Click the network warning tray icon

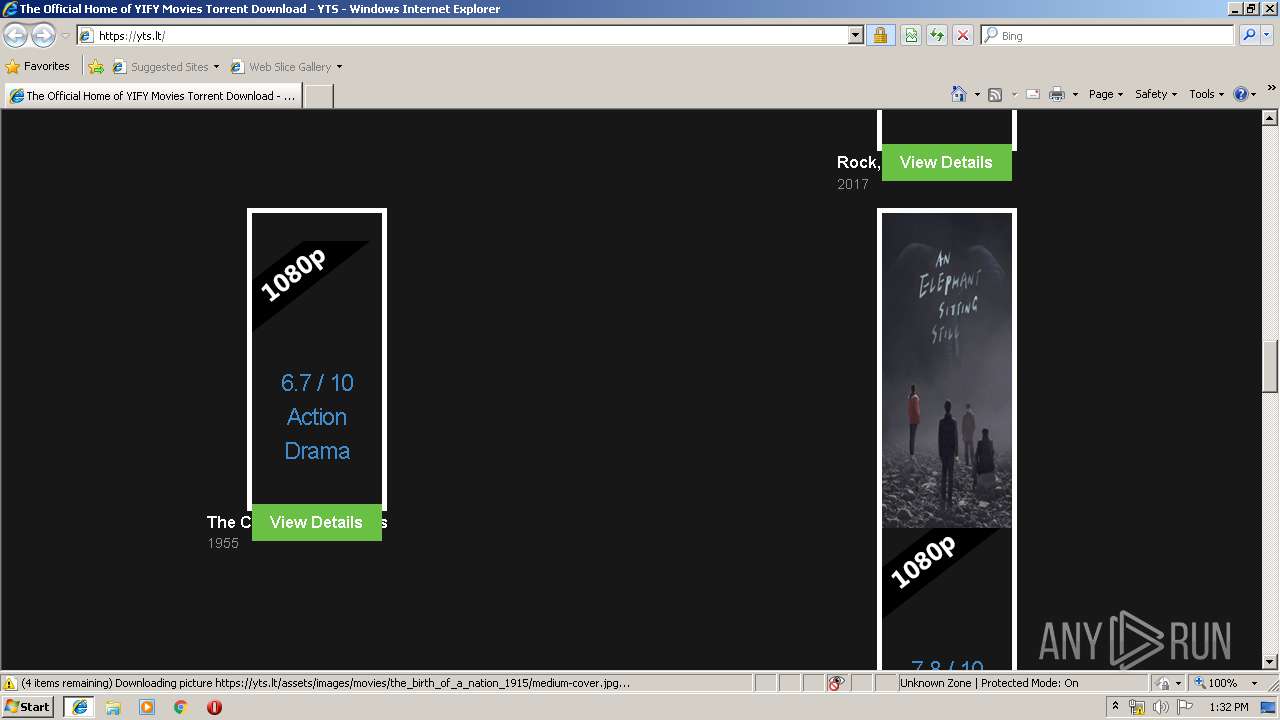click(1137, 707)
